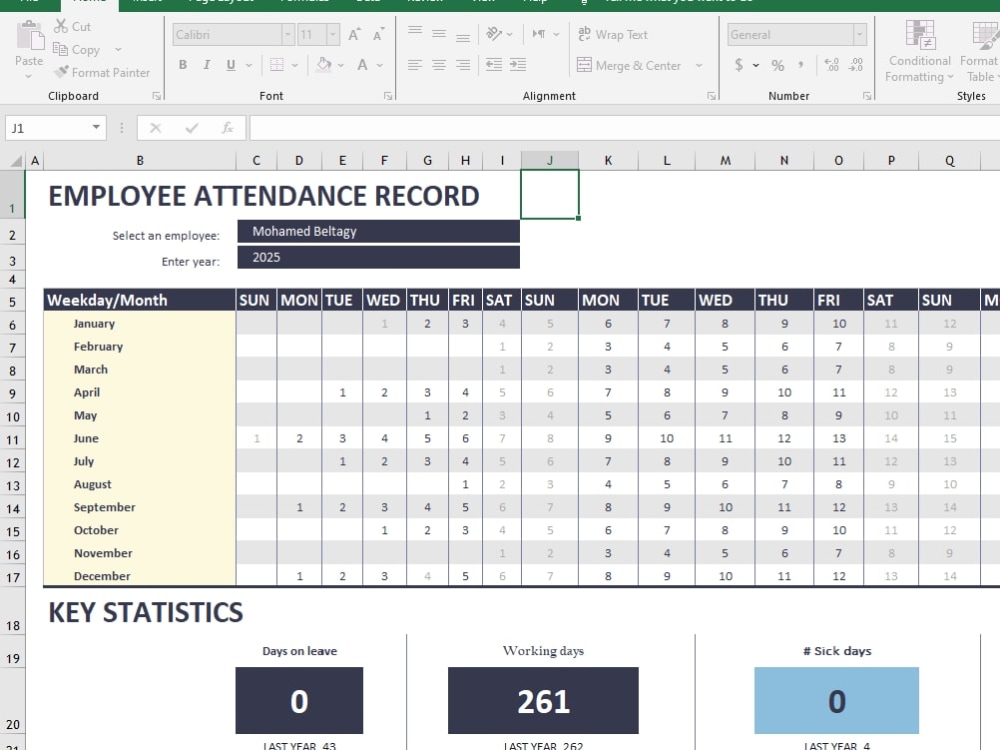This screenshot has height=750, width=1000.
Task: Select row 5 header
Action: [x=12, y=302]
